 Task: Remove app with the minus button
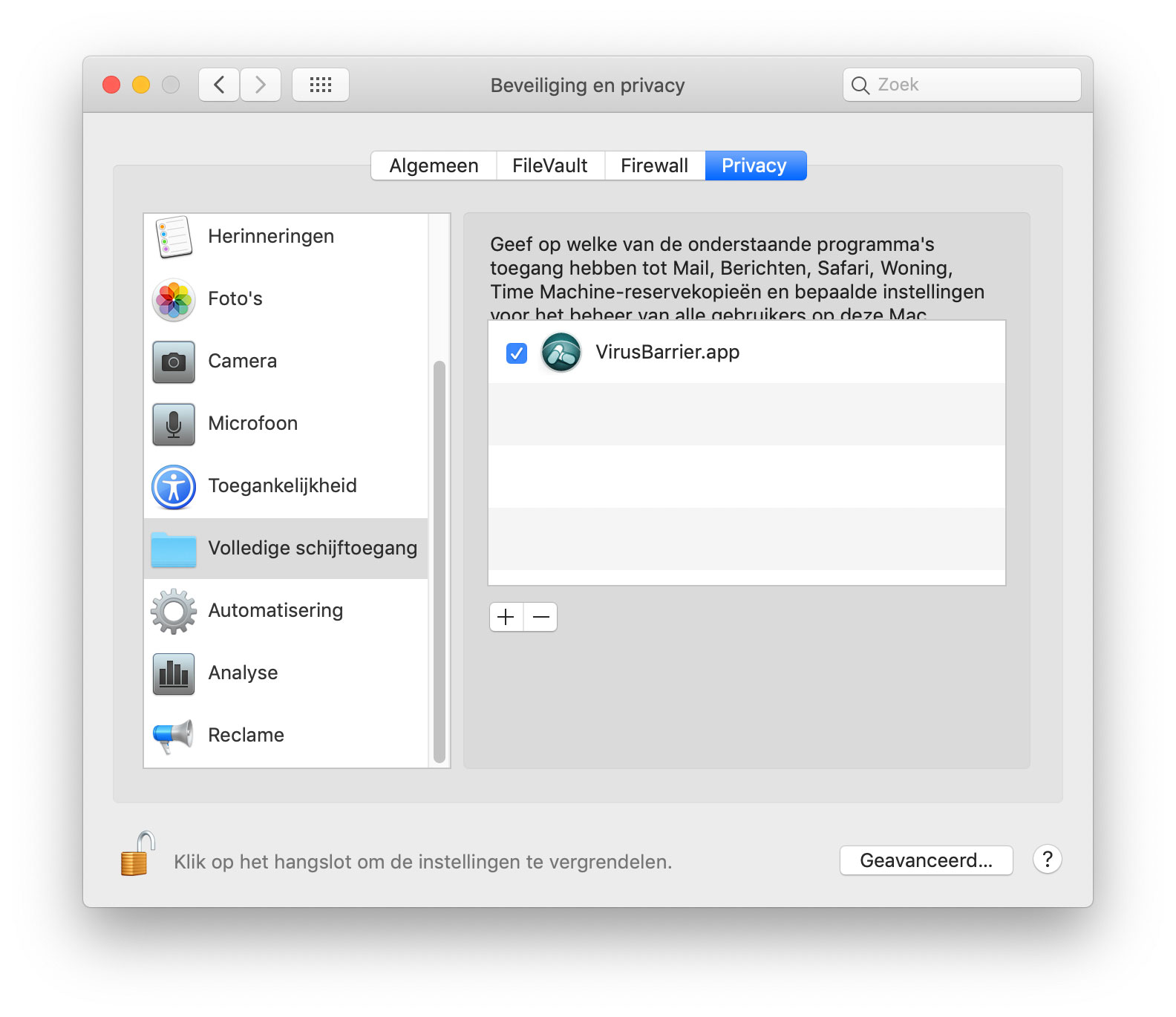click(541, 617)
